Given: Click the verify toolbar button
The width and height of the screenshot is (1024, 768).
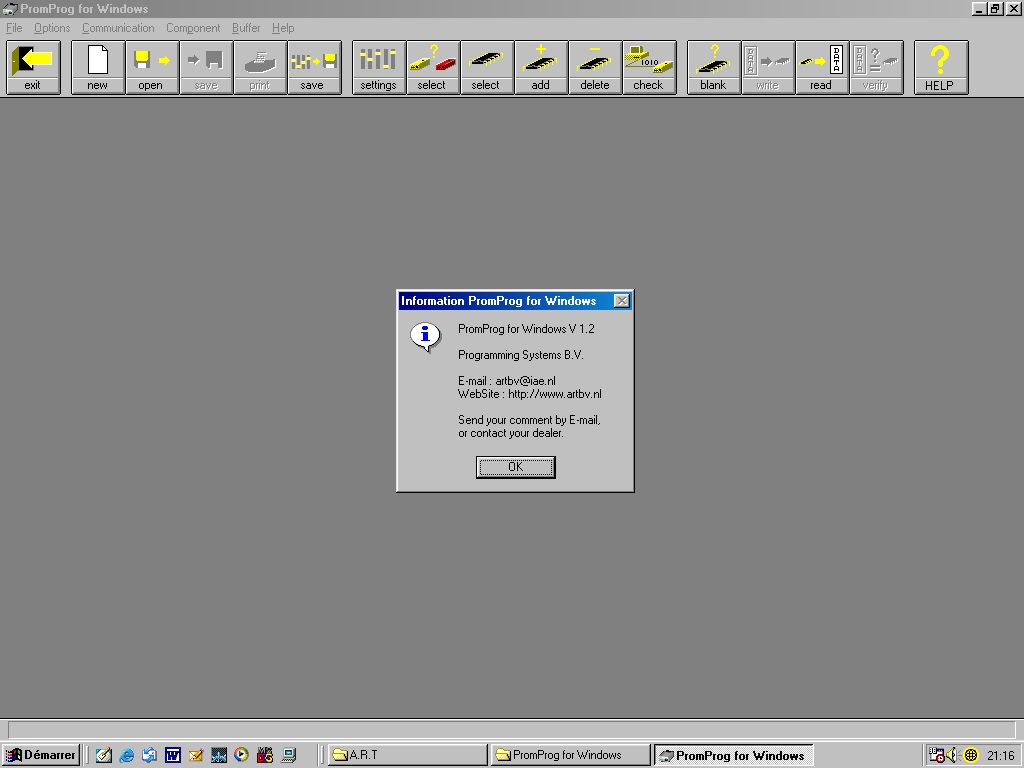Looking at the screenshot, I should 876,67.
